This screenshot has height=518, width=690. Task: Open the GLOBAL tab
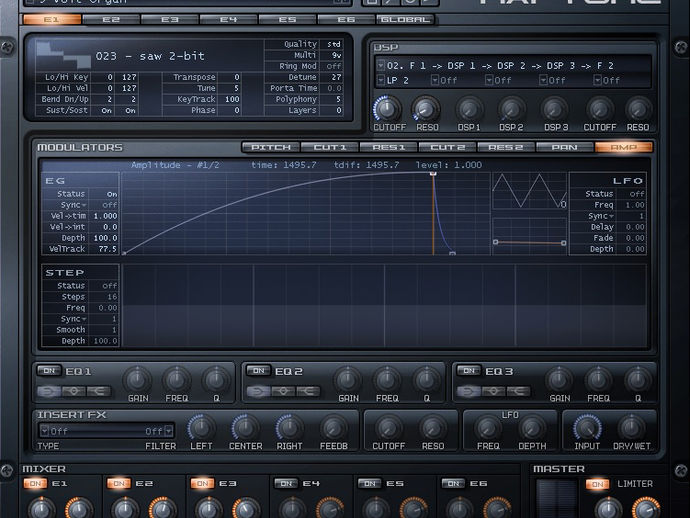[x=405, y=19]
